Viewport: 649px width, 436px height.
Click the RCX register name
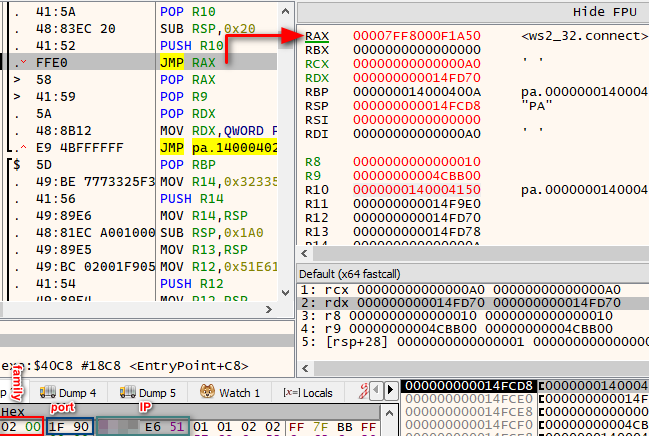coord(317,64)
